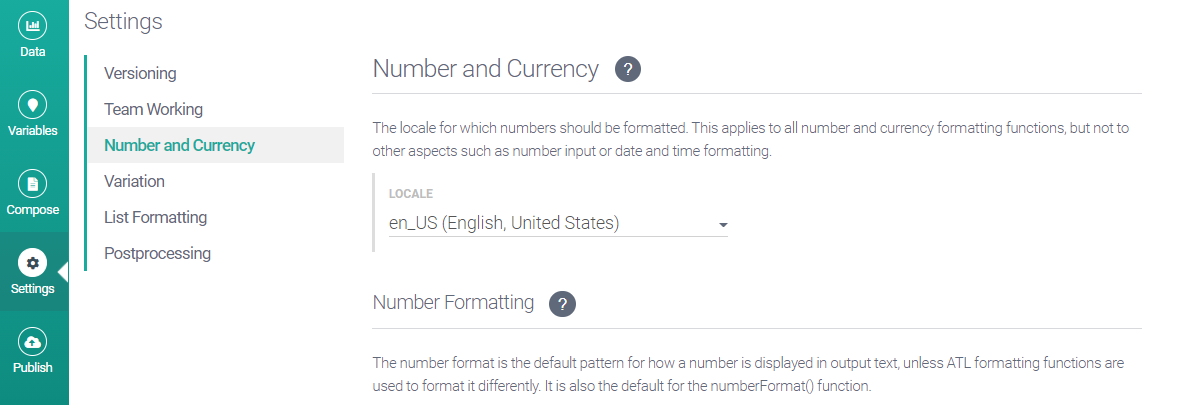Select the Number and Currency menu item

(179, 145)
